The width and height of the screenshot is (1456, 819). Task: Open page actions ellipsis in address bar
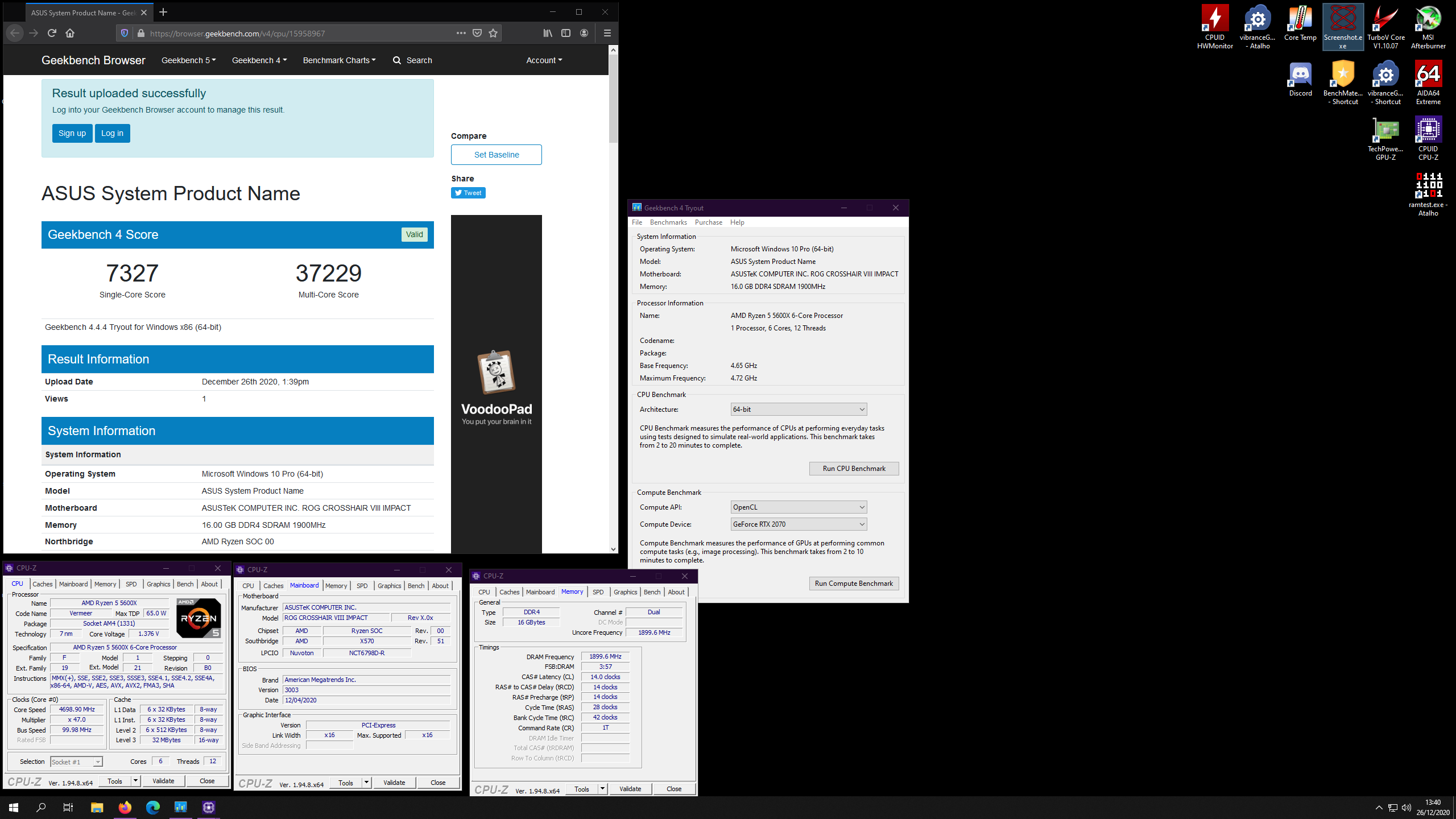461,33
